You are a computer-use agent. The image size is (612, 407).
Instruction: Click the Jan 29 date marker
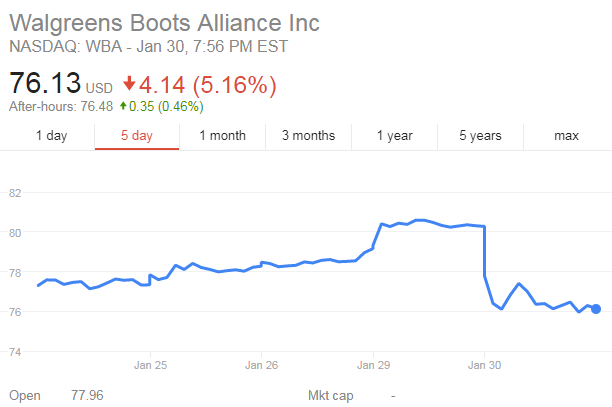(373, 363)
